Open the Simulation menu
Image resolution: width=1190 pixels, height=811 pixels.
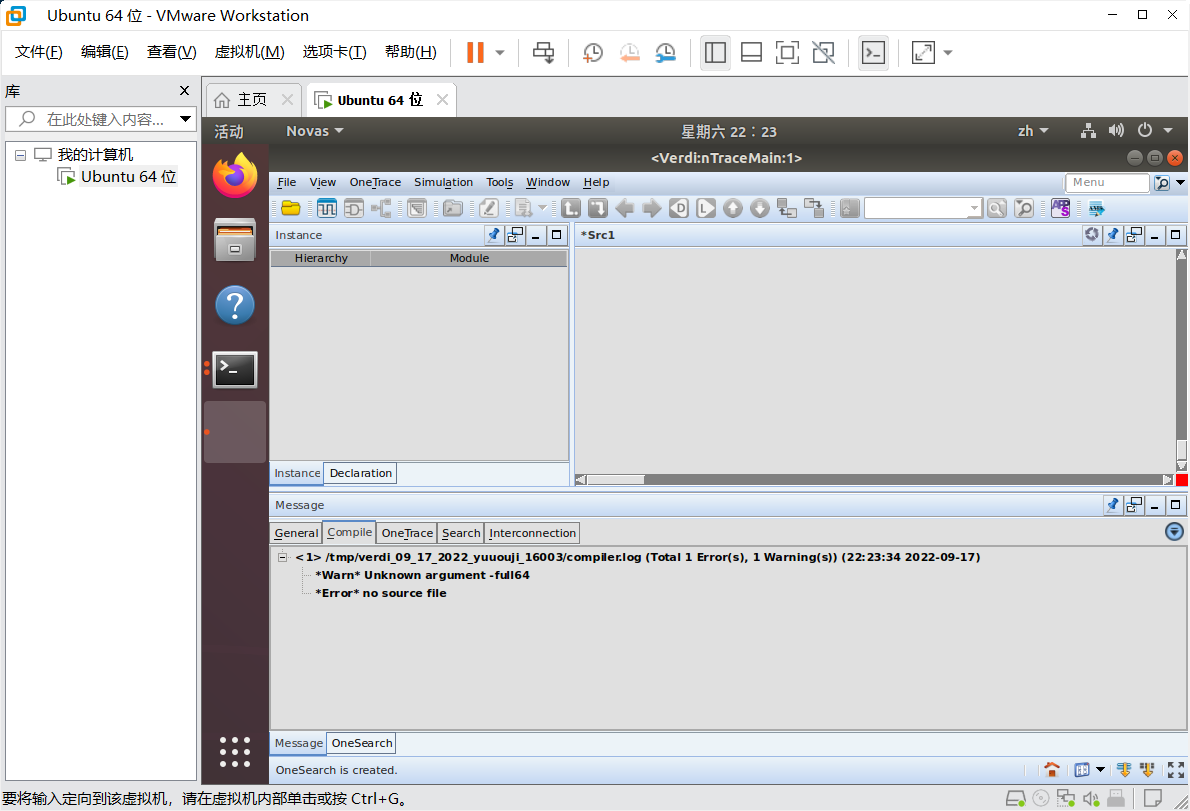click(443, 182)
